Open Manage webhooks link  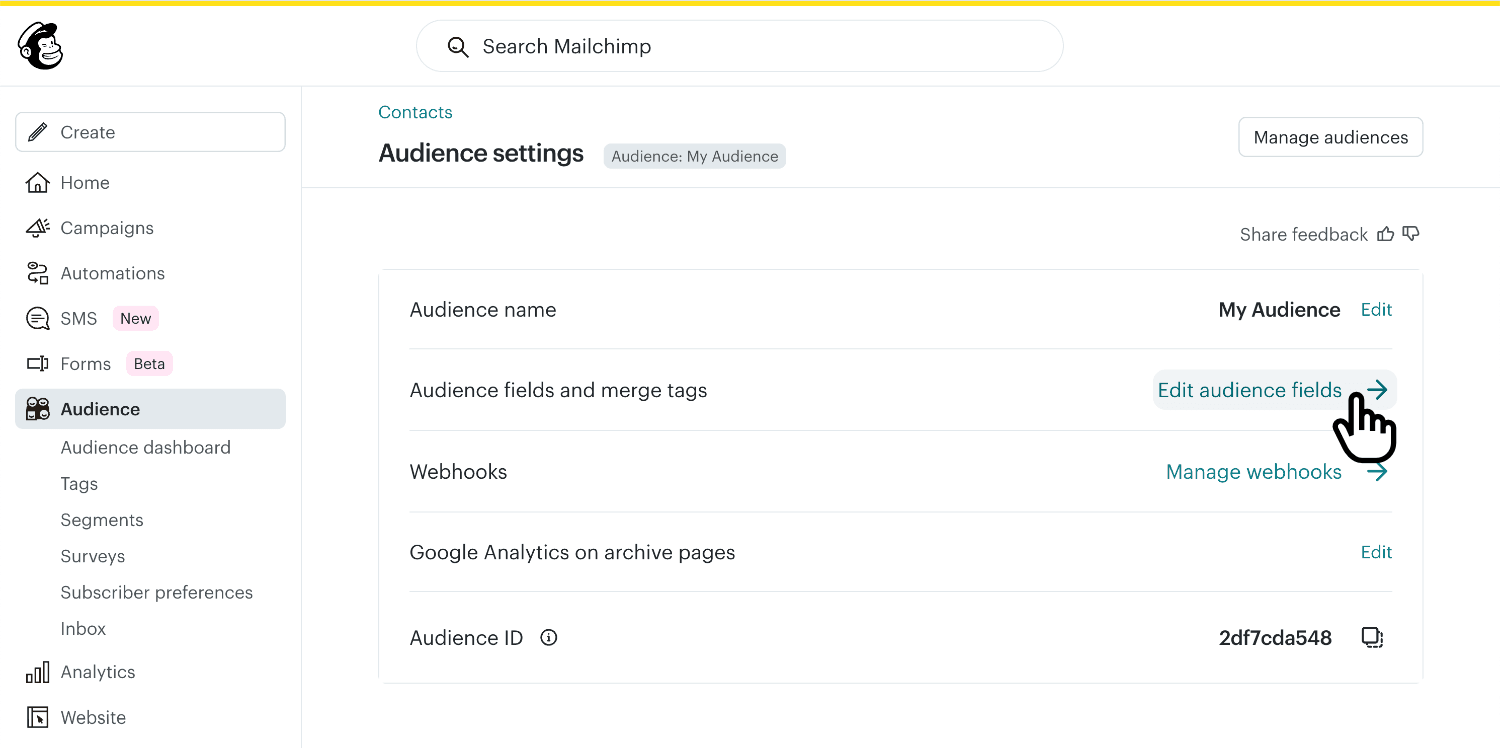click(x=1254, y=472)
